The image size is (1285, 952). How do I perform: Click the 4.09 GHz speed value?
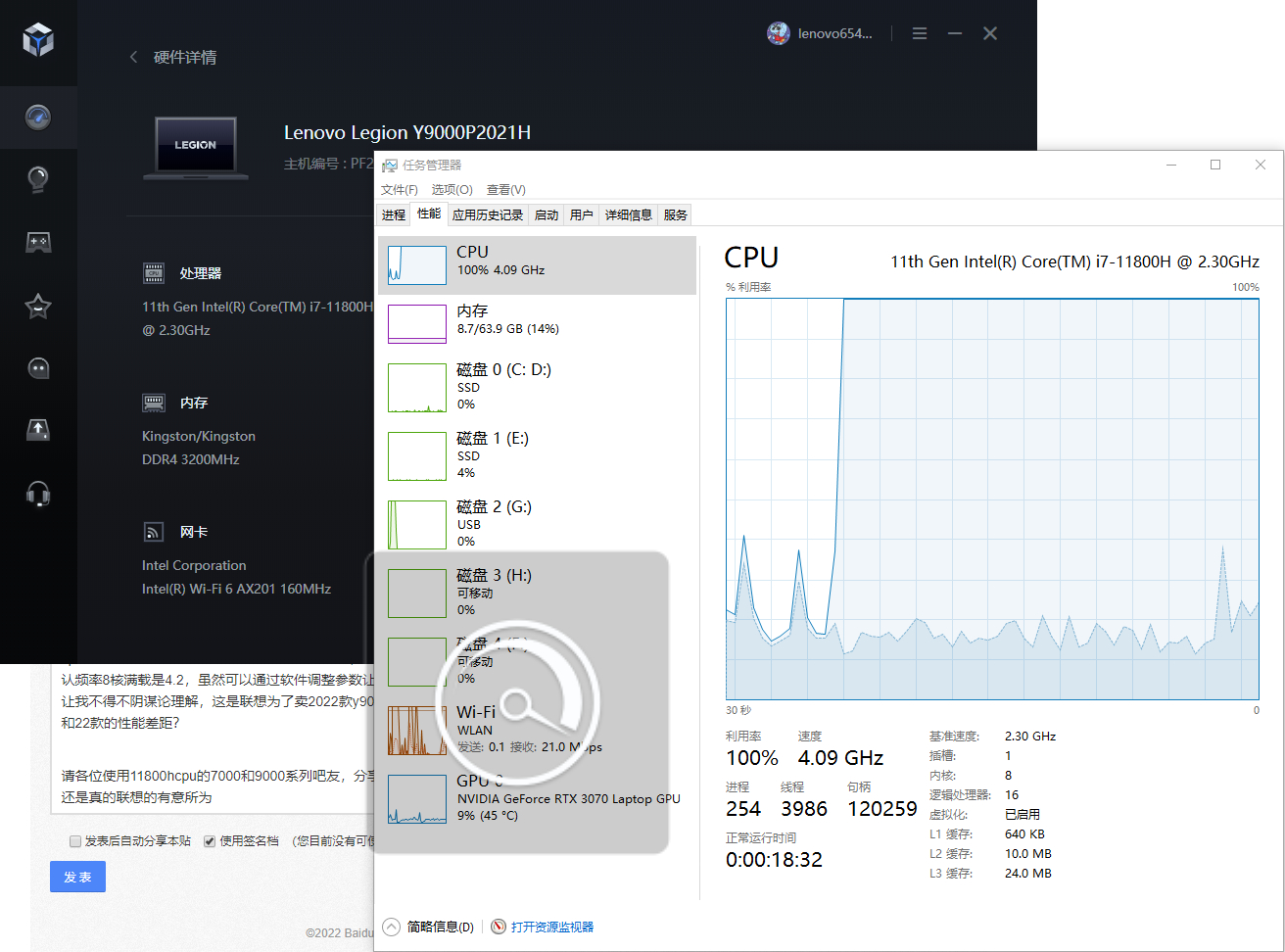[840, 758]
